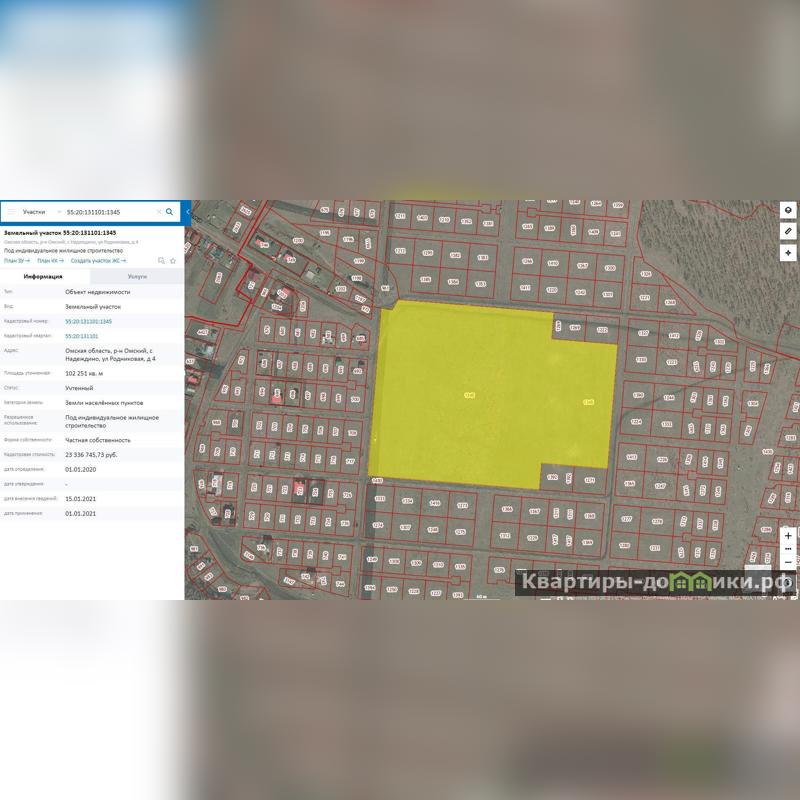
Task: Click the geolocation compass icon
Action: tap(788, 253)
